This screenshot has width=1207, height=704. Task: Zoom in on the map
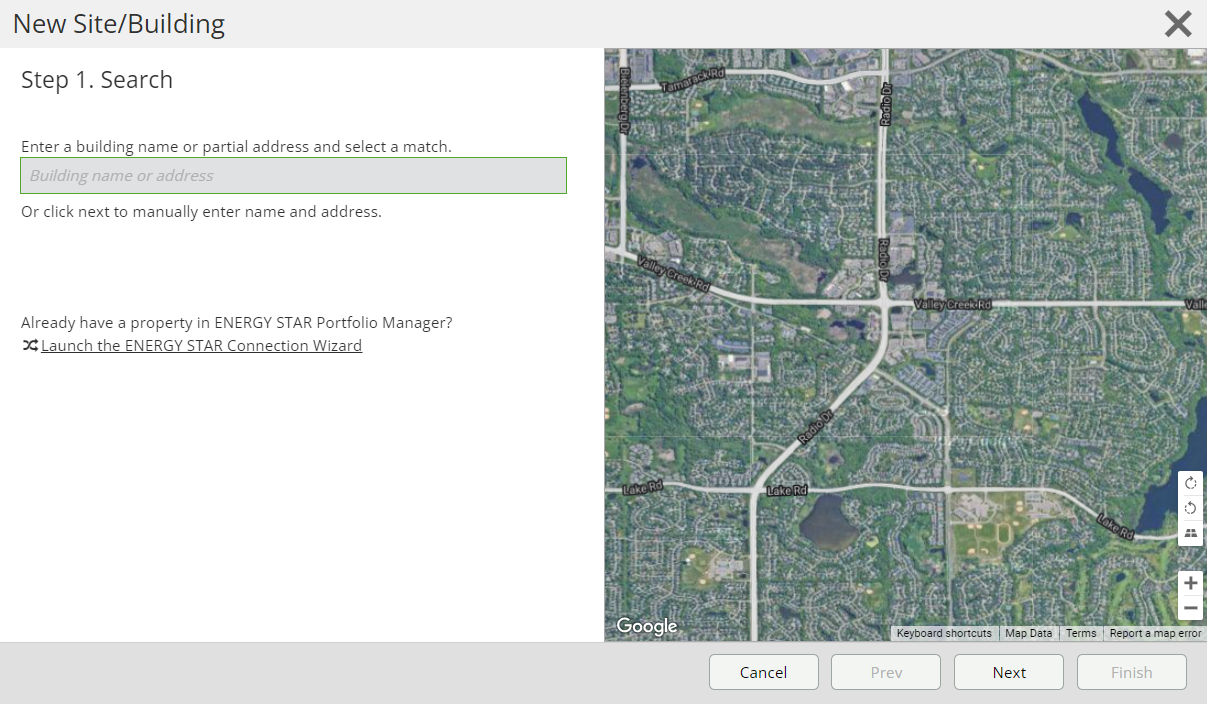point(1190,583)
